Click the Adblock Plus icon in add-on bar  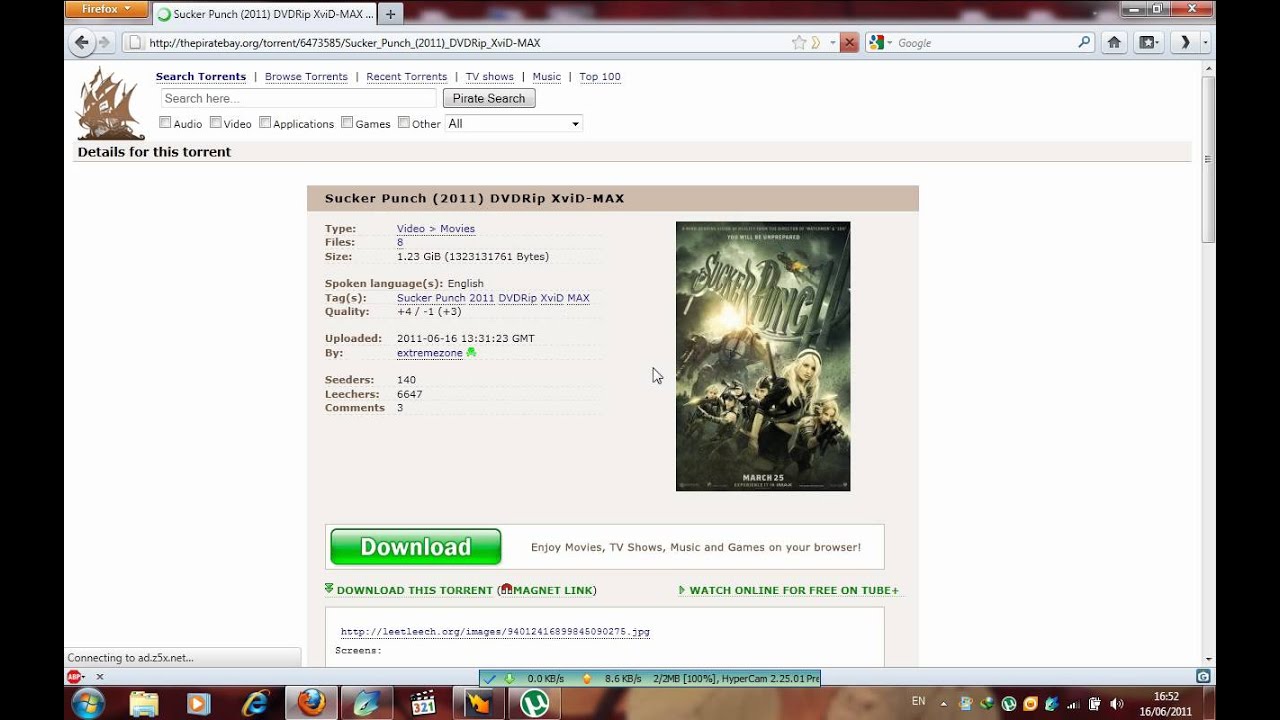click(x=74, y=677)
